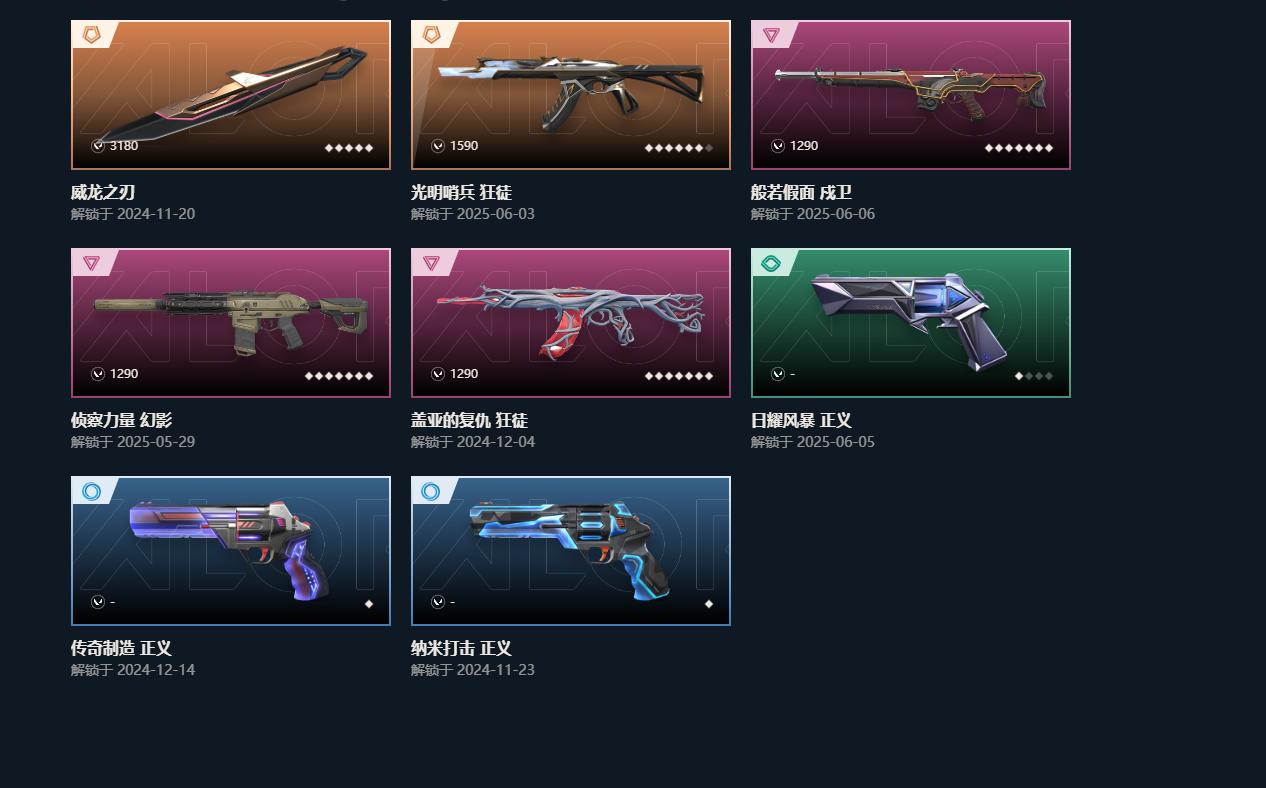Image resolution: width=1266 pixels, height=788 pixels.
Task: Click the 纳米打击 正义 skin title
Action: [x=461, y=648]
